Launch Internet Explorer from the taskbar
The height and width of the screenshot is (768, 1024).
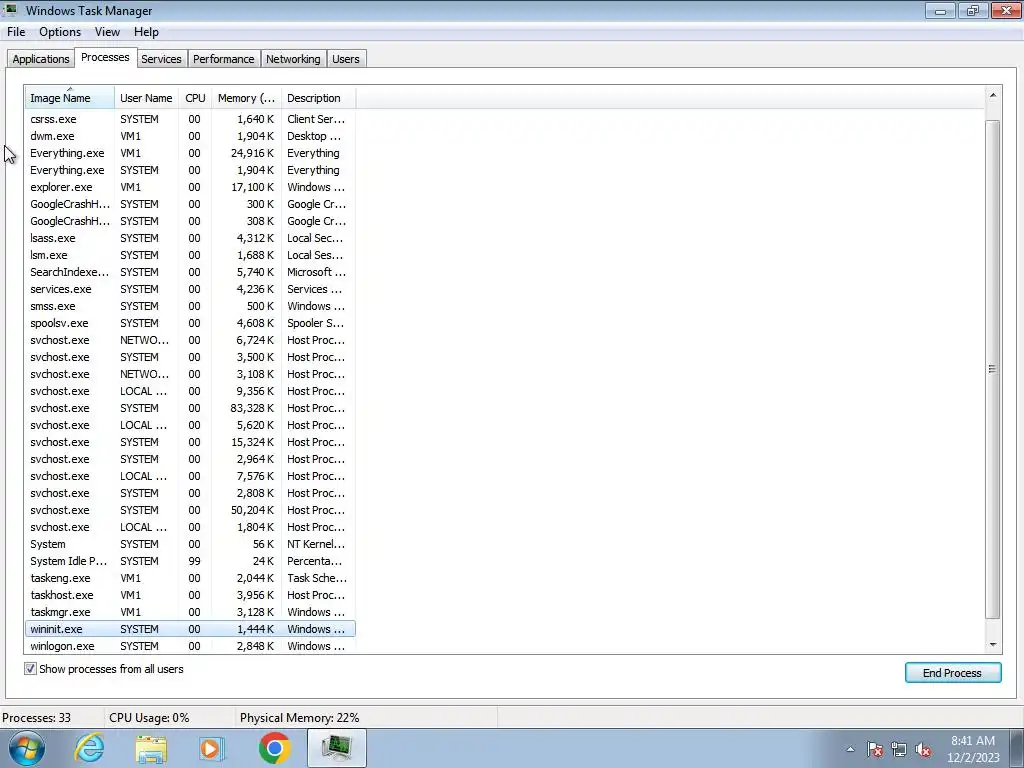pos(89,748)
